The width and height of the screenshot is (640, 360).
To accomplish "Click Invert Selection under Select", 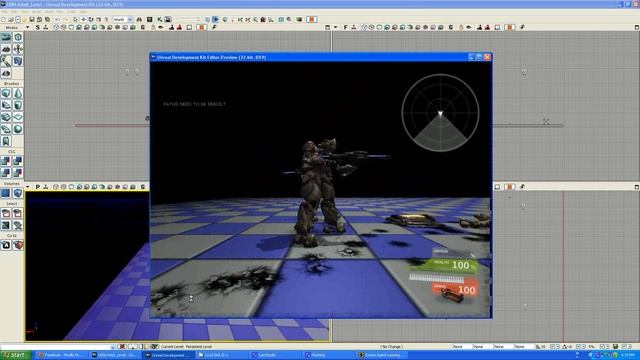I will 6,225.
